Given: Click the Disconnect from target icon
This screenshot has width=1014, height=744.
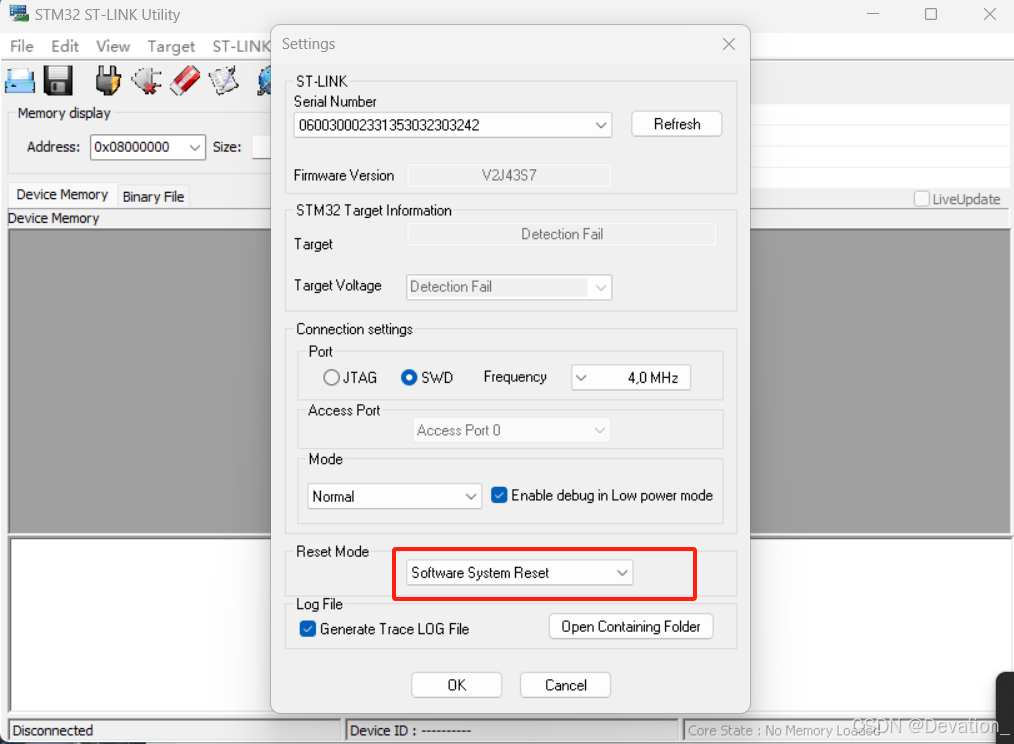Looking at the screenshot, I should 146,81.
